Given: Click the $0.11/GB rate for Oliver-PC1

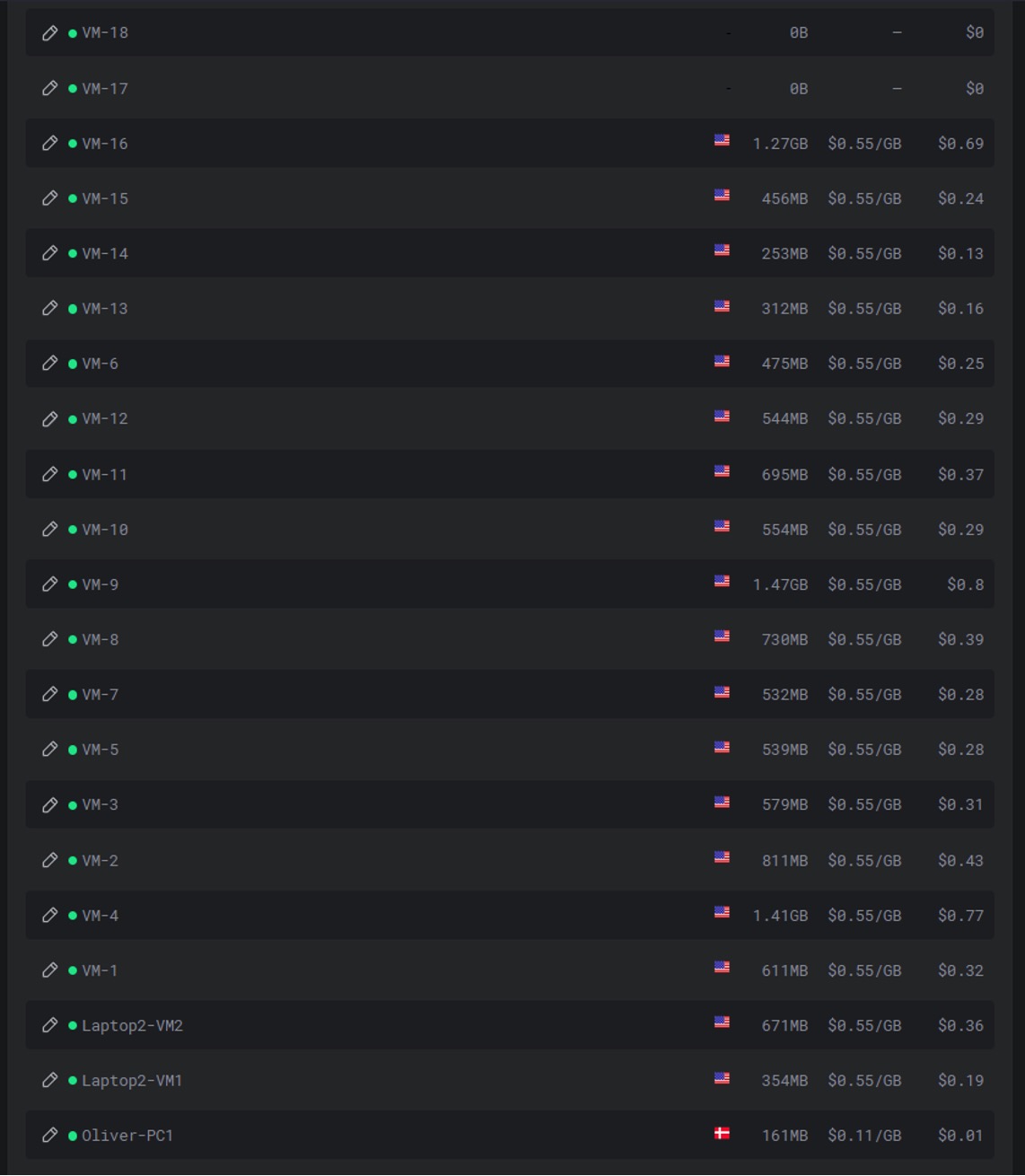Looking at the screenshot, I should pyautogui.click(x=864, y=1136).
